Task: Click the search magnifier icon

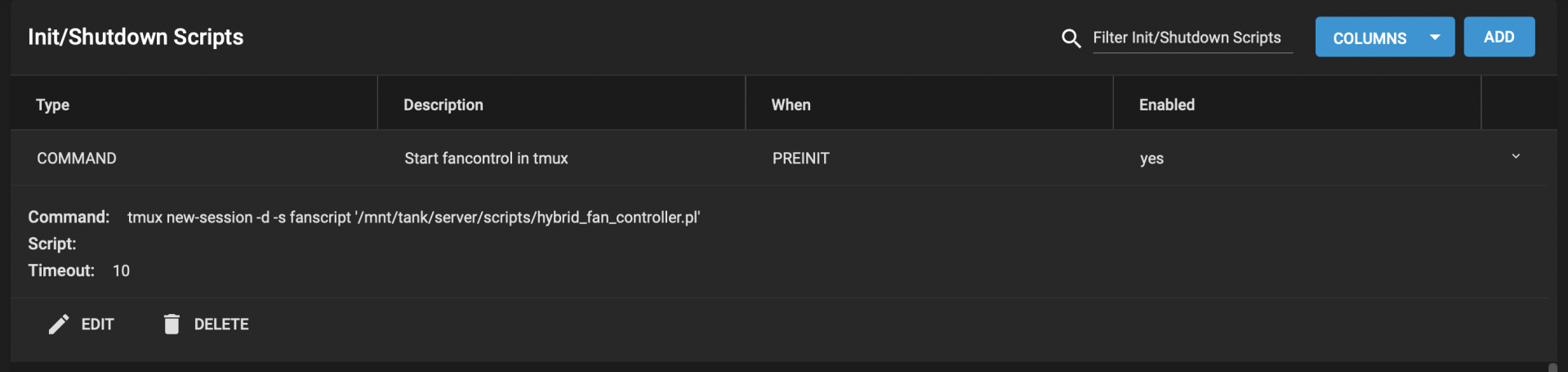Action: (x=1071, y=38)
